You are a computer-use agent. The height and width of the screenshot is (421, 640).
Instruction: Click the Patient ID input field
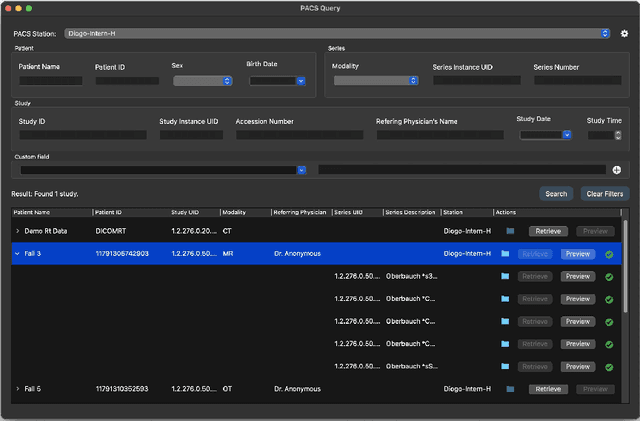[x=127, y=81]
